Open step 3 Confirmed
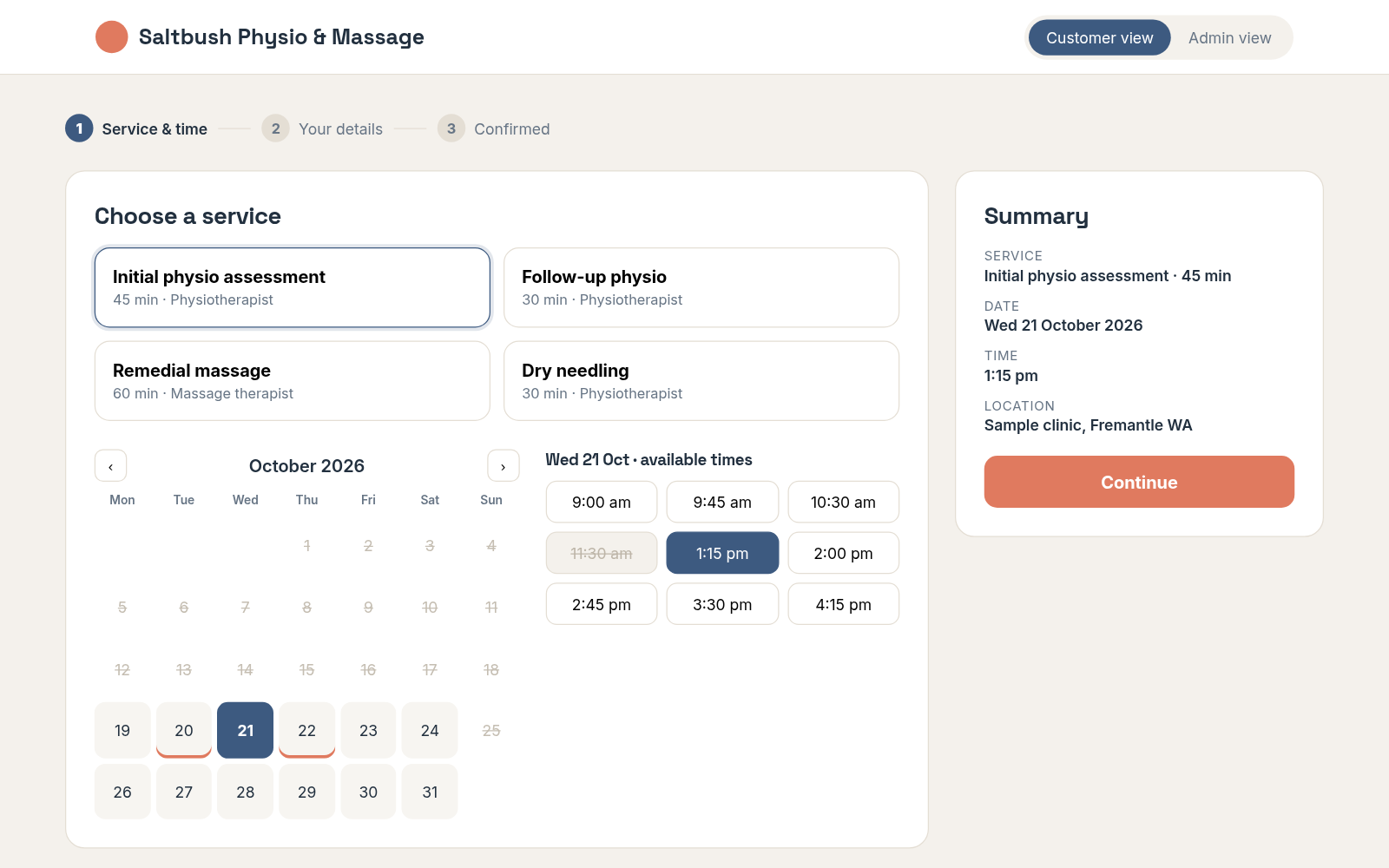The width and height of the screenshot is (1389, 868). click(494, 128)
